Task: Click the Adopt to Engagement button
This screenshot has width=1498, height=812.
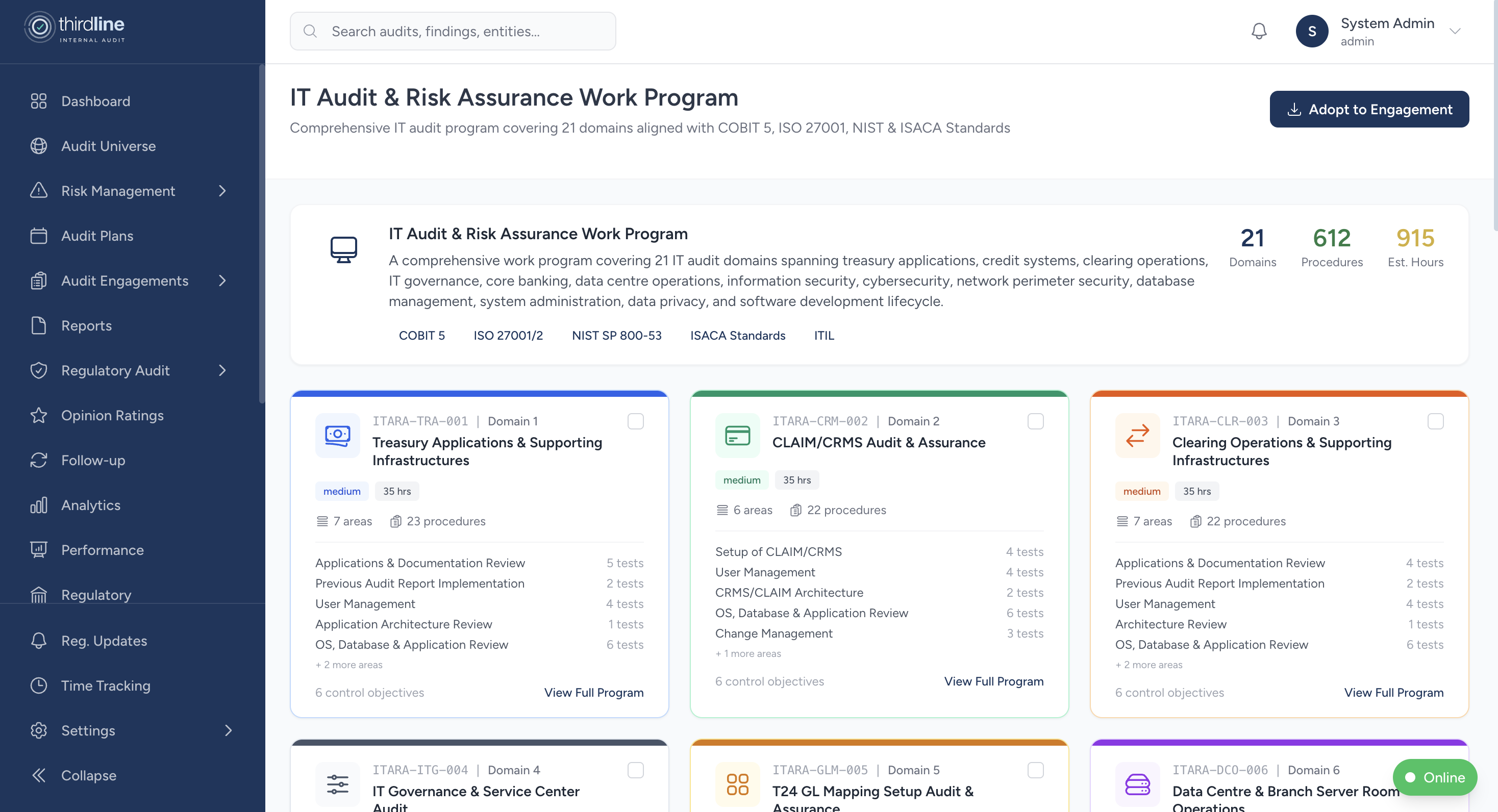Action: tap(1369, 109)
